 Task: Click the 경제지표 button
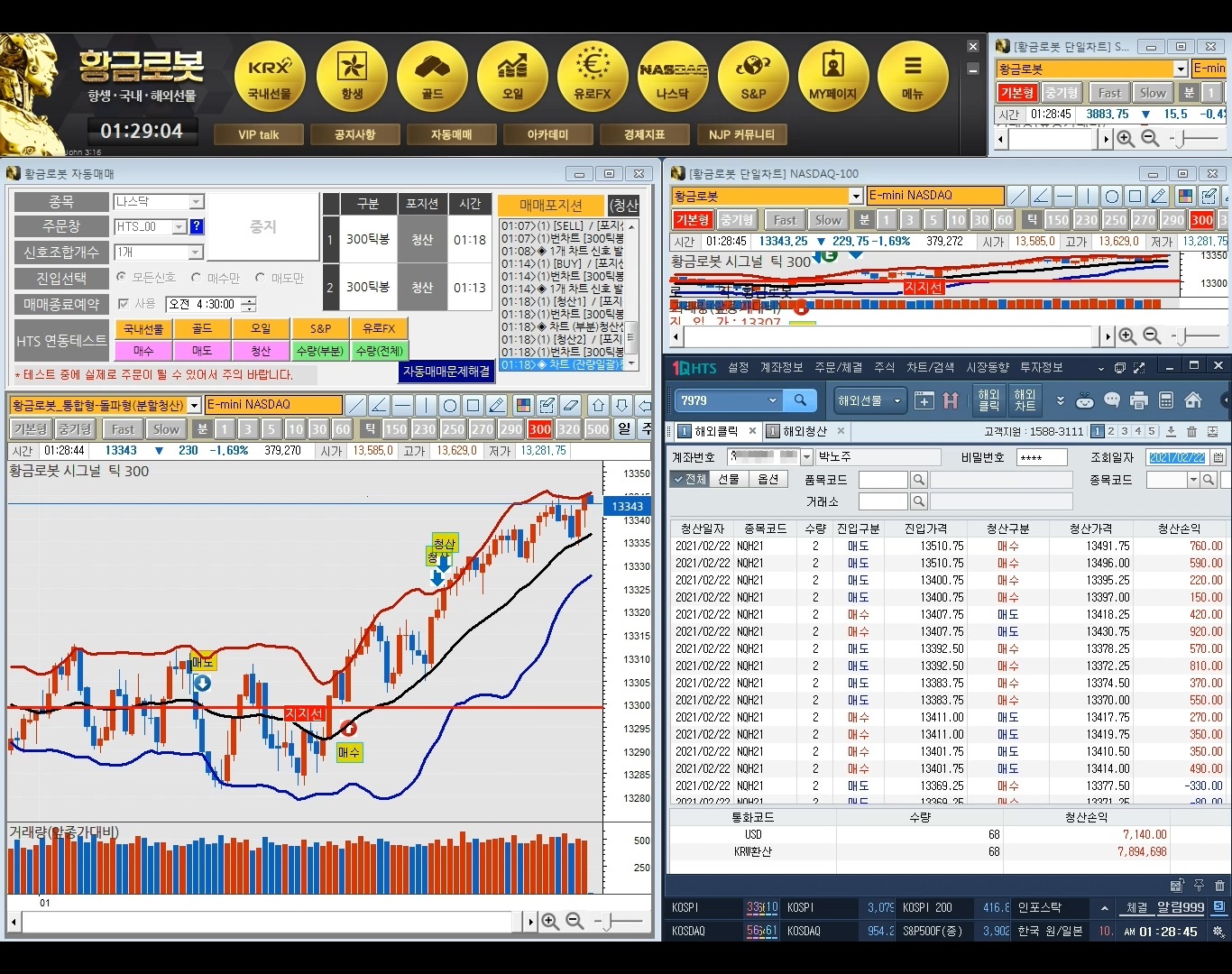(x=644, y=134)
